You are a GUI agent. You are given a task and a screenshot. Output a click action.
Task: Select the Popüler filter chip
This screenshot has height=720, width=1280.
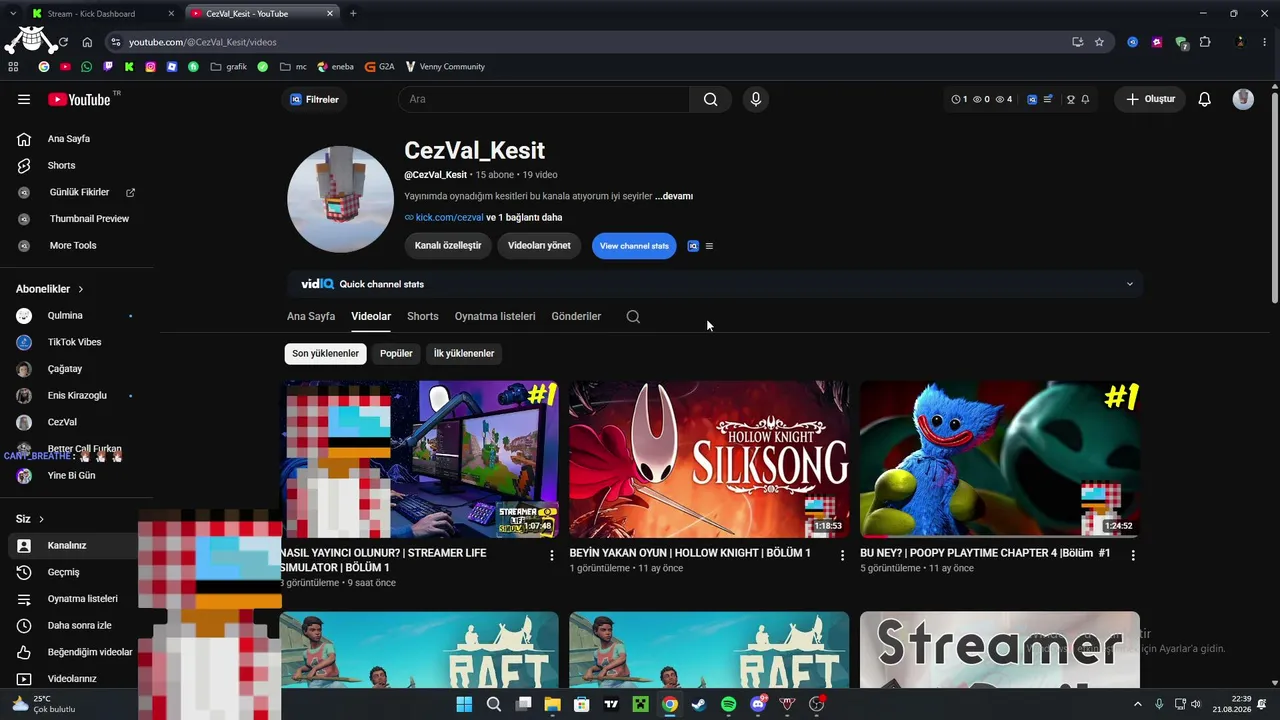pos(396,353)
